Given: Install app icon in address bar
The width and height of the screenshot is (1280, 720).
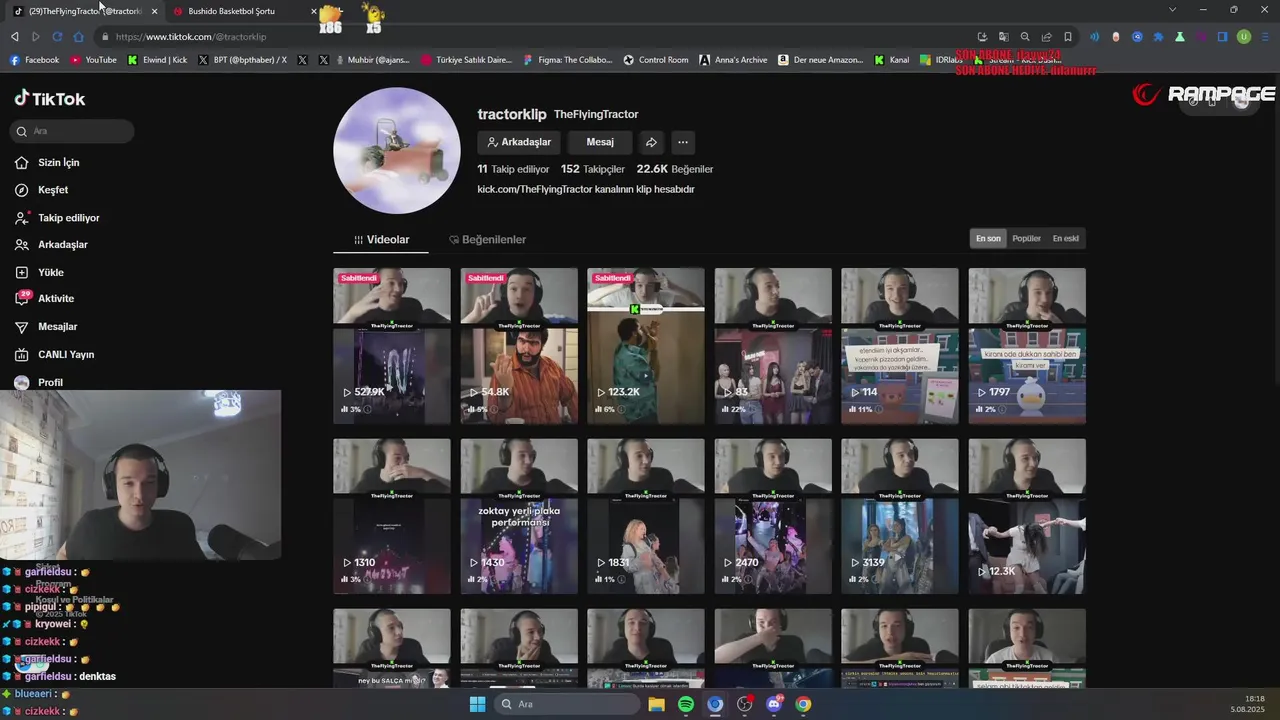Looking at the screenshot, I should (982, 37).
